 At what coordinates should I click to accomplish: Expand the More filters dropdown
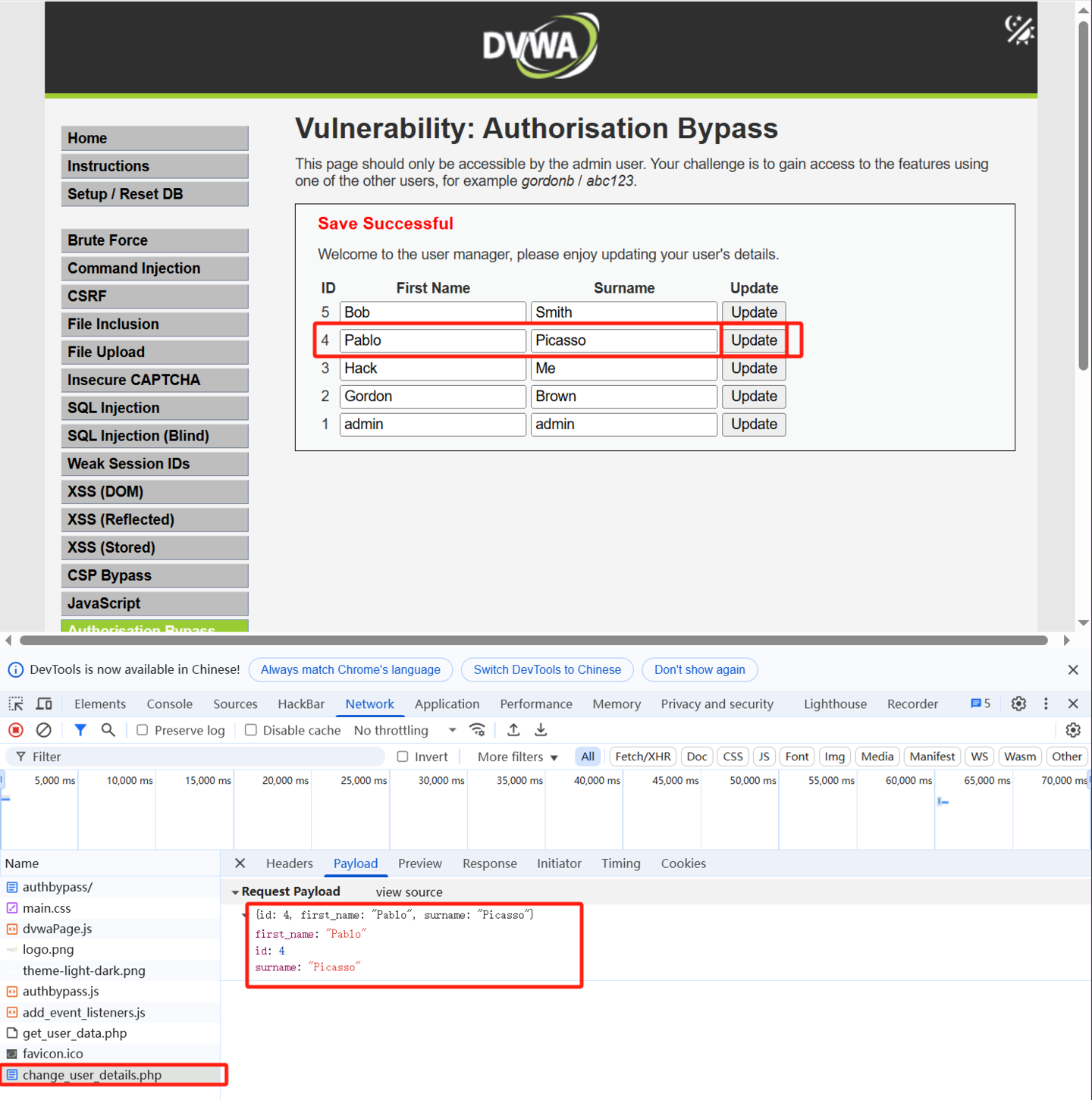click(x=517, y=757)
